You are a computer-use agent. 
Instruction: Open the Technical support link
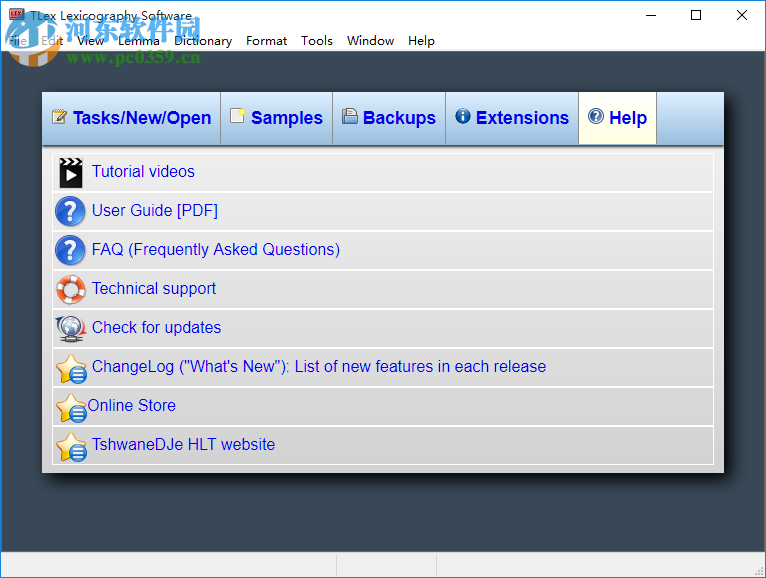coord(154,289)
